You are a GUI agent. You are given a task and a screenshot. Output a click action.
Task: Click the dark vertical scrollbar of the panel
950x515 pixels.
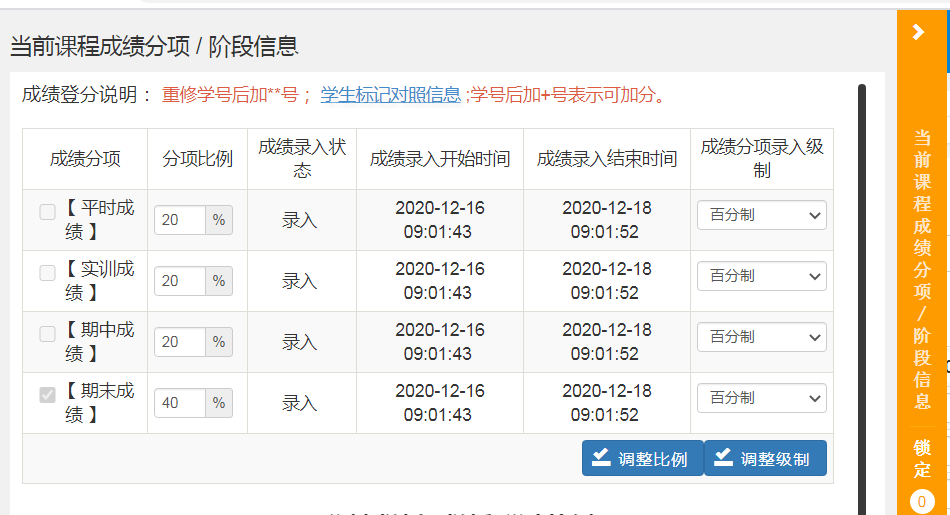tap(862, 300)
